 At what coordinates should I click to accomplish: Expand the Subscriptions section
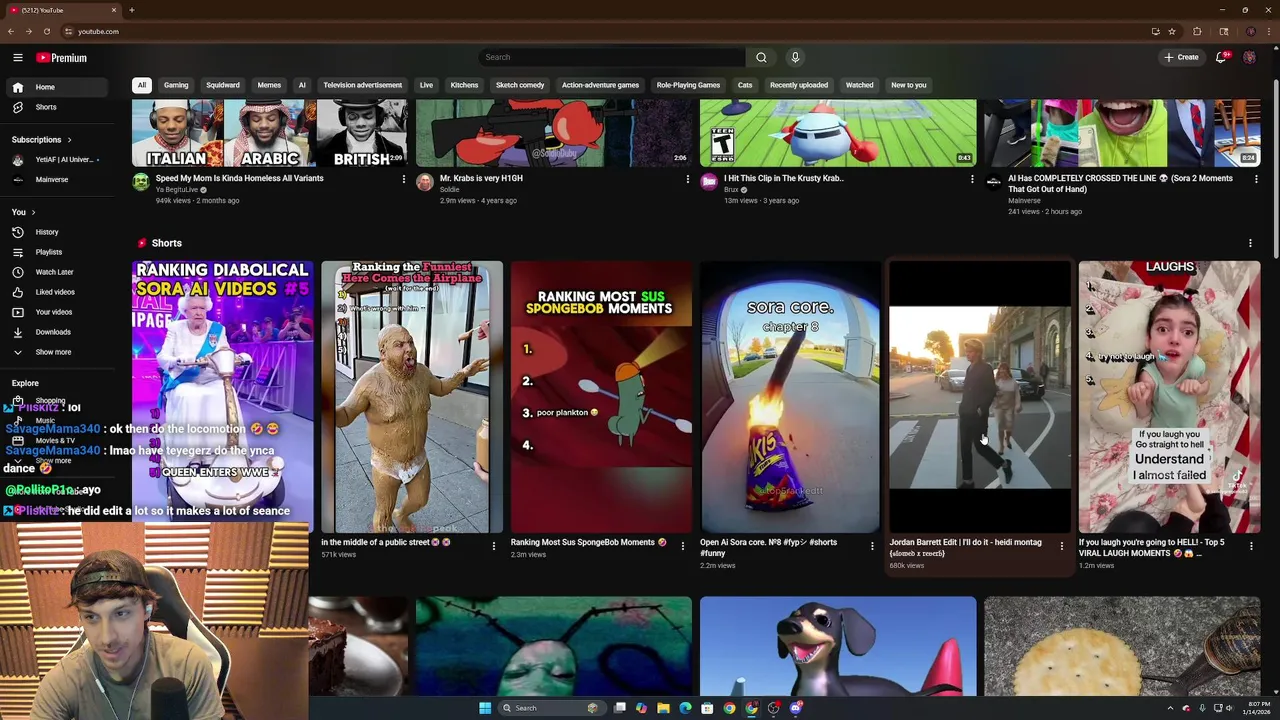[x=42, y=140]
